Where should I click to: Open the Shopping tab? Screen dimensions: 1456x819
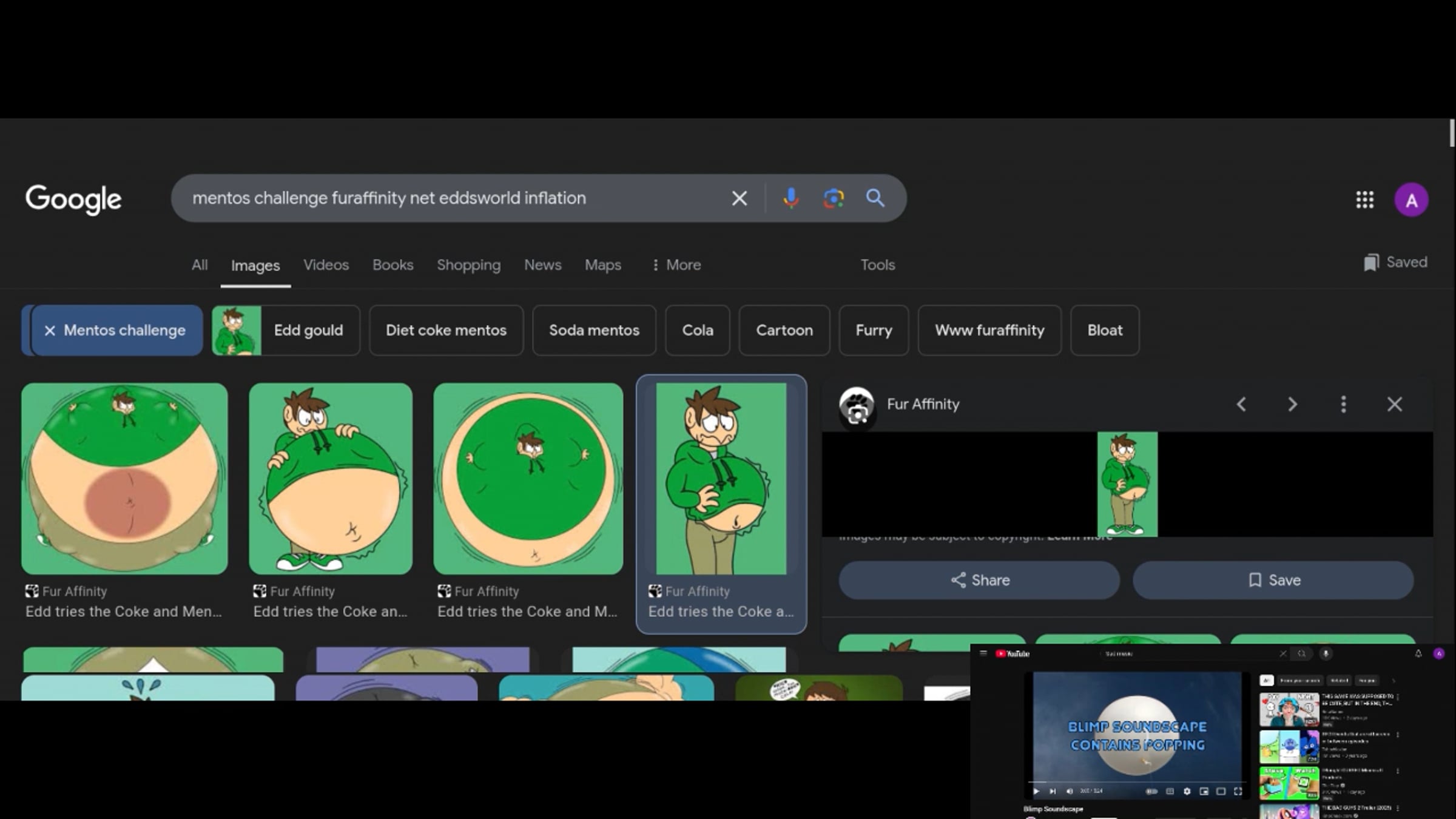(468, 265)
